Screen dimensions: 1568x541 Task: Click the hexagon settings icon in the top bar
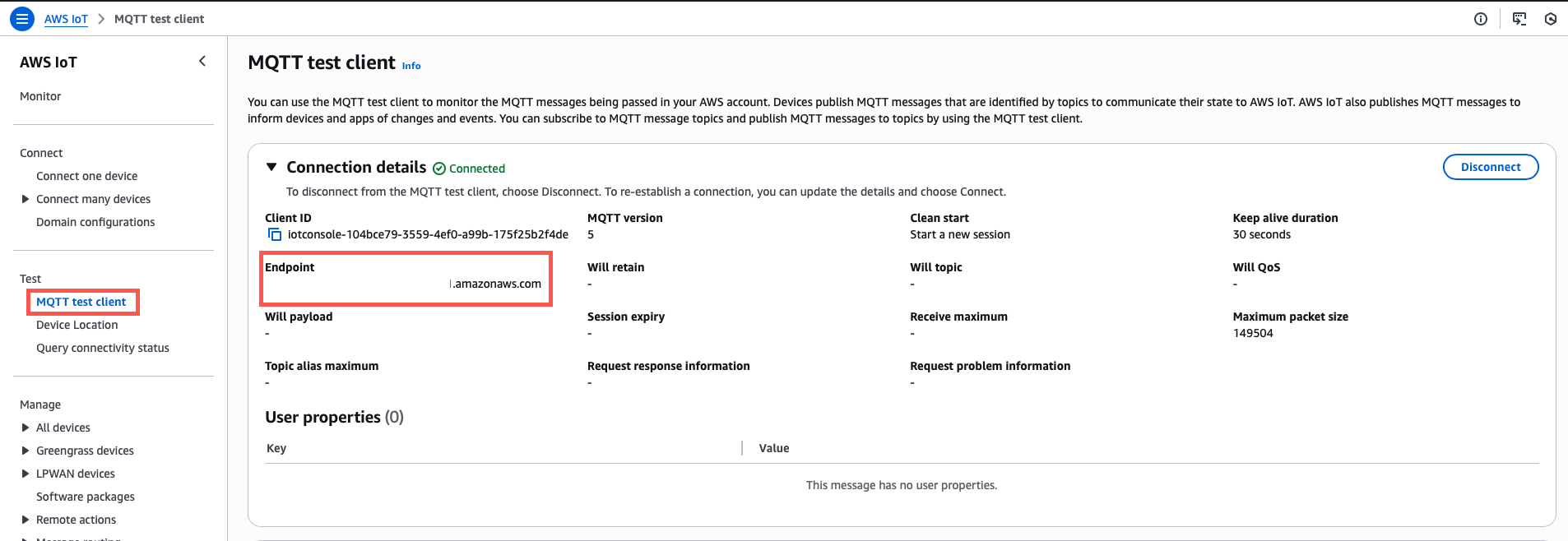[x=1551, y=19]
